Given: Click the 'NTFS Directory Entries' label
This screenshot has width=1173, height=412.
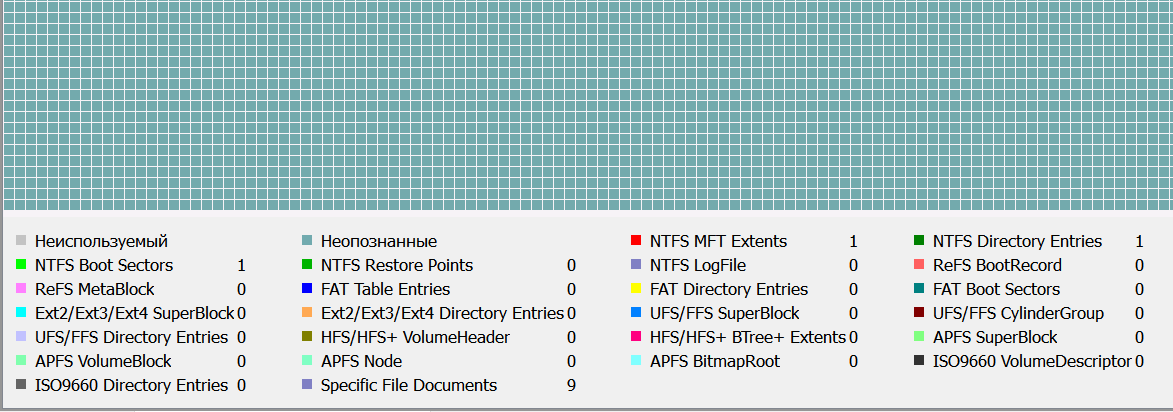Looking at the screenshot, I should [x=1017, y=242].
